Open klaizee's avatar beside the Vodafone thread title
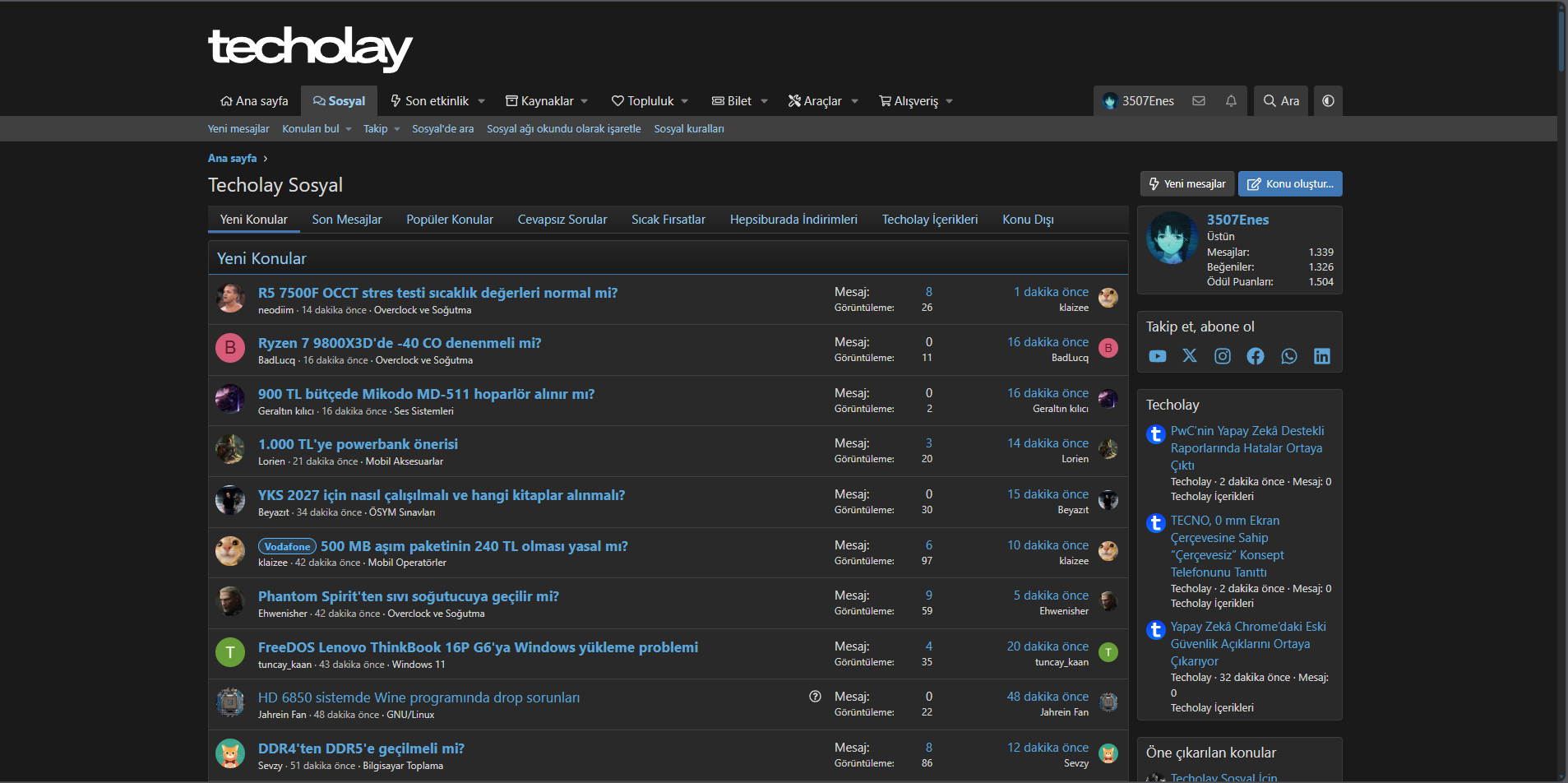This screenshot has width=1568, height=783. (230, 551)
